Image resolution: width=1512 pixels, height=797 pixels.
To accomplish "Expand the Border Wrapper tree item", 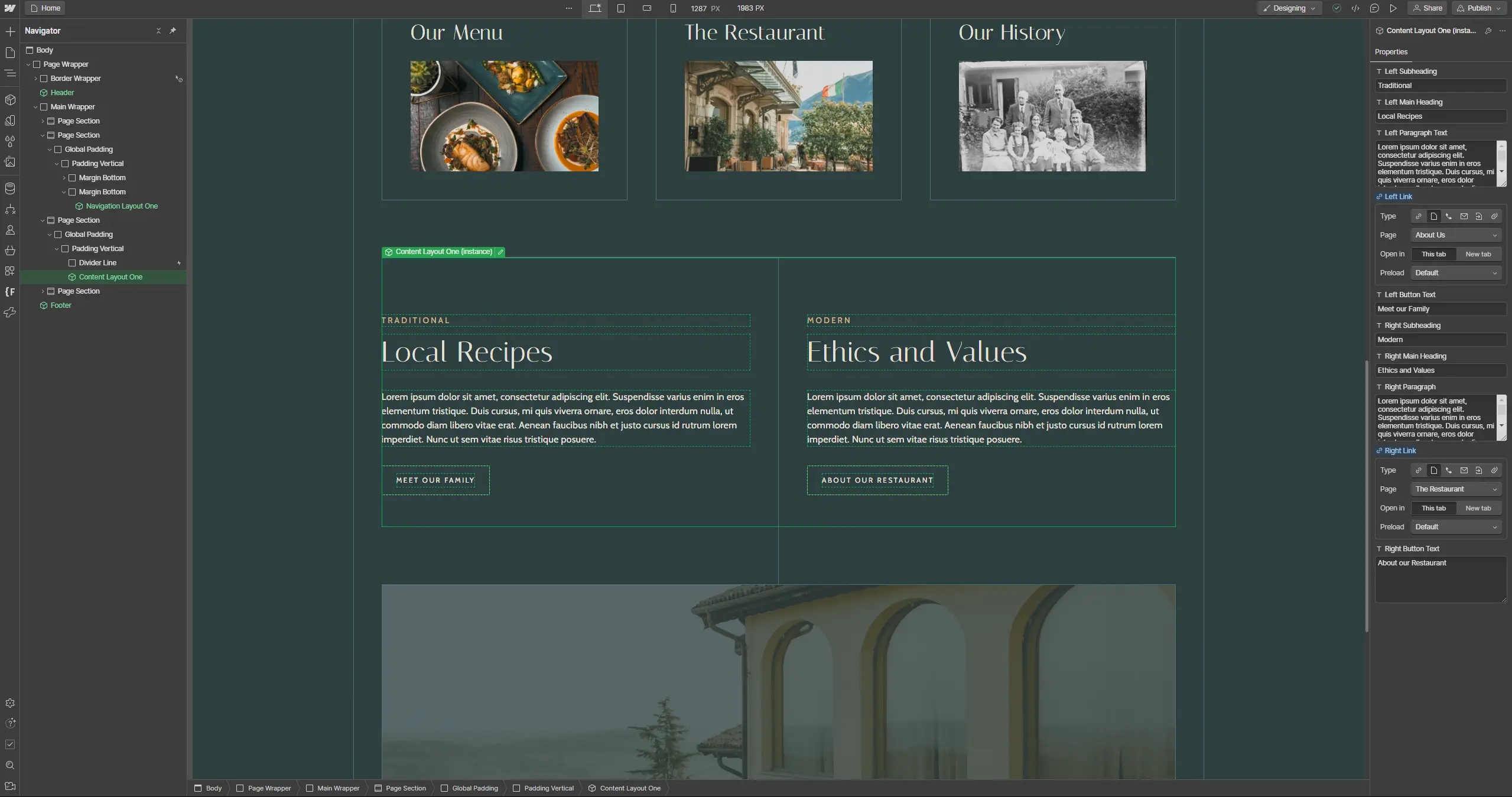I will 35,79.
